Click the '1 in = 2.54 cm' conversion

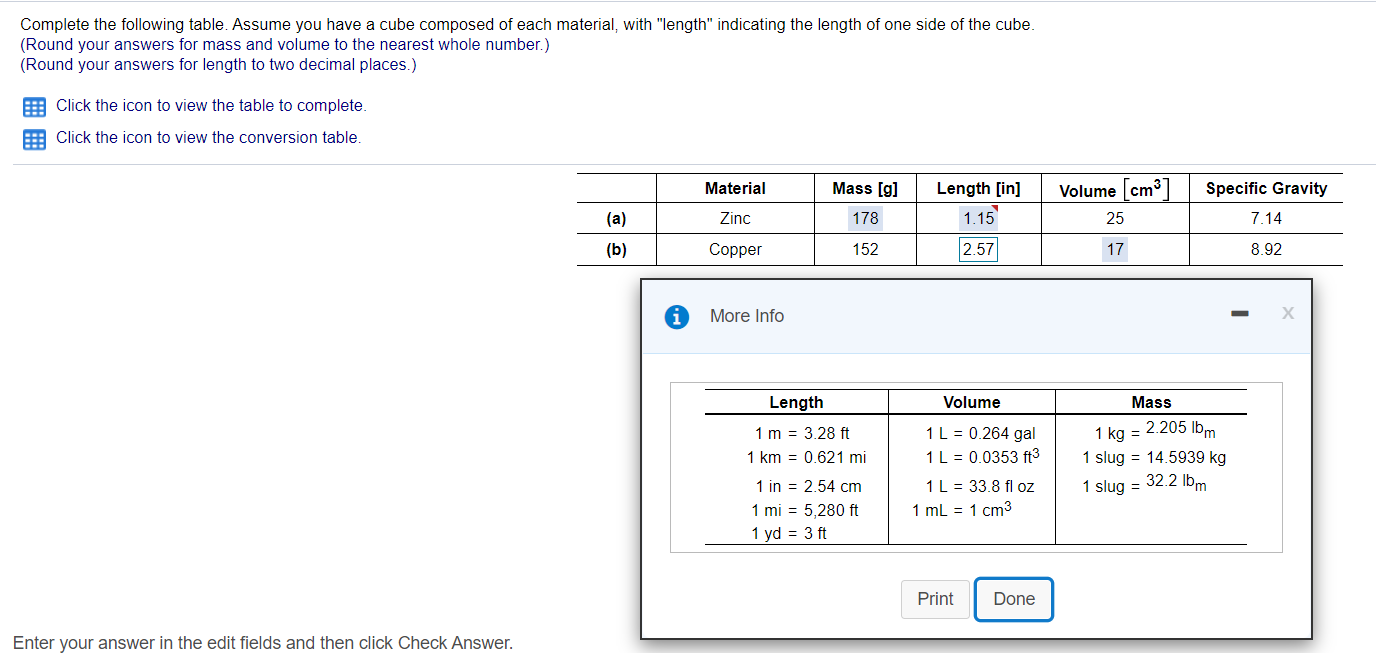click(808, 487)
